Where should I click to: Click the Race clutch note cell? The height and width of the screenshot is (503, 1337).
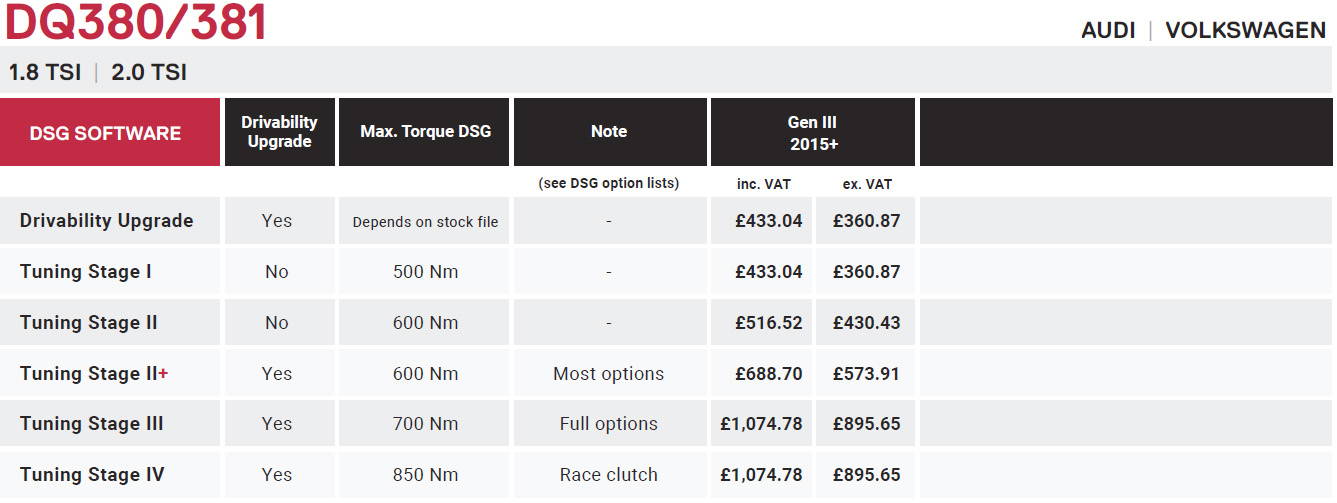pos(609,475)
